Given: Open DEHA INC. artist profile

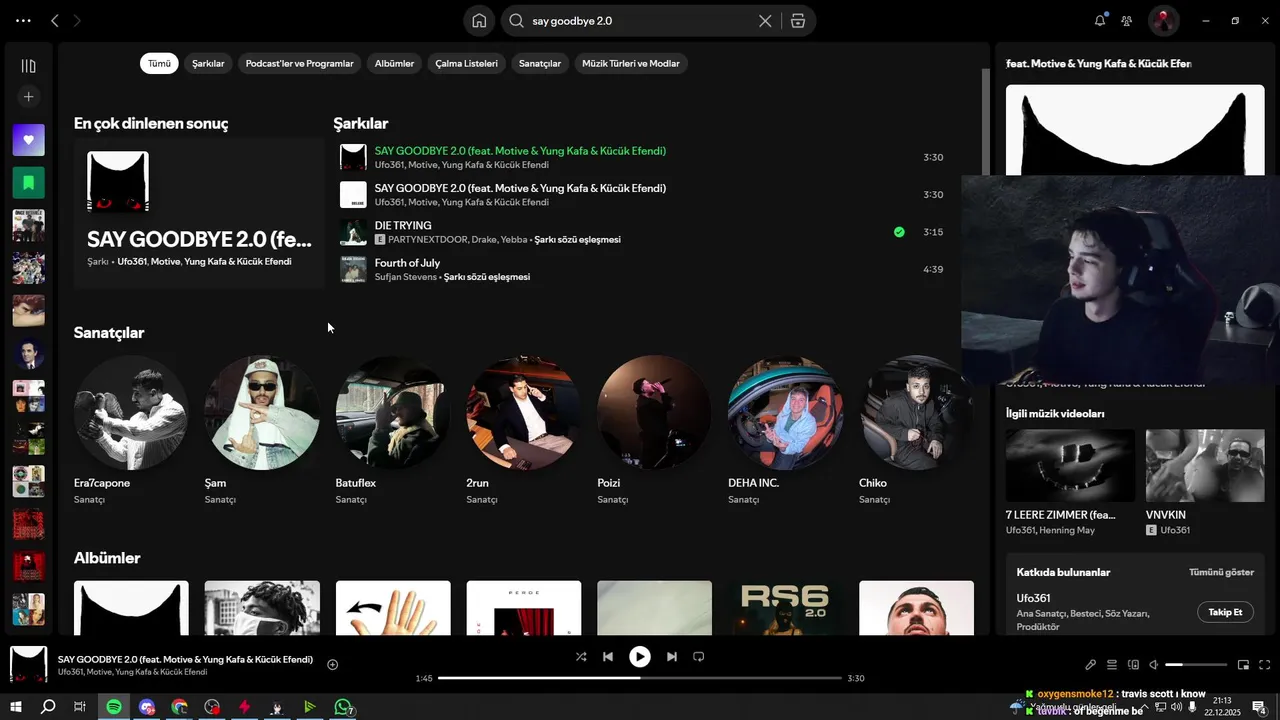Looking at the screenshot, I should click(786, 413).
